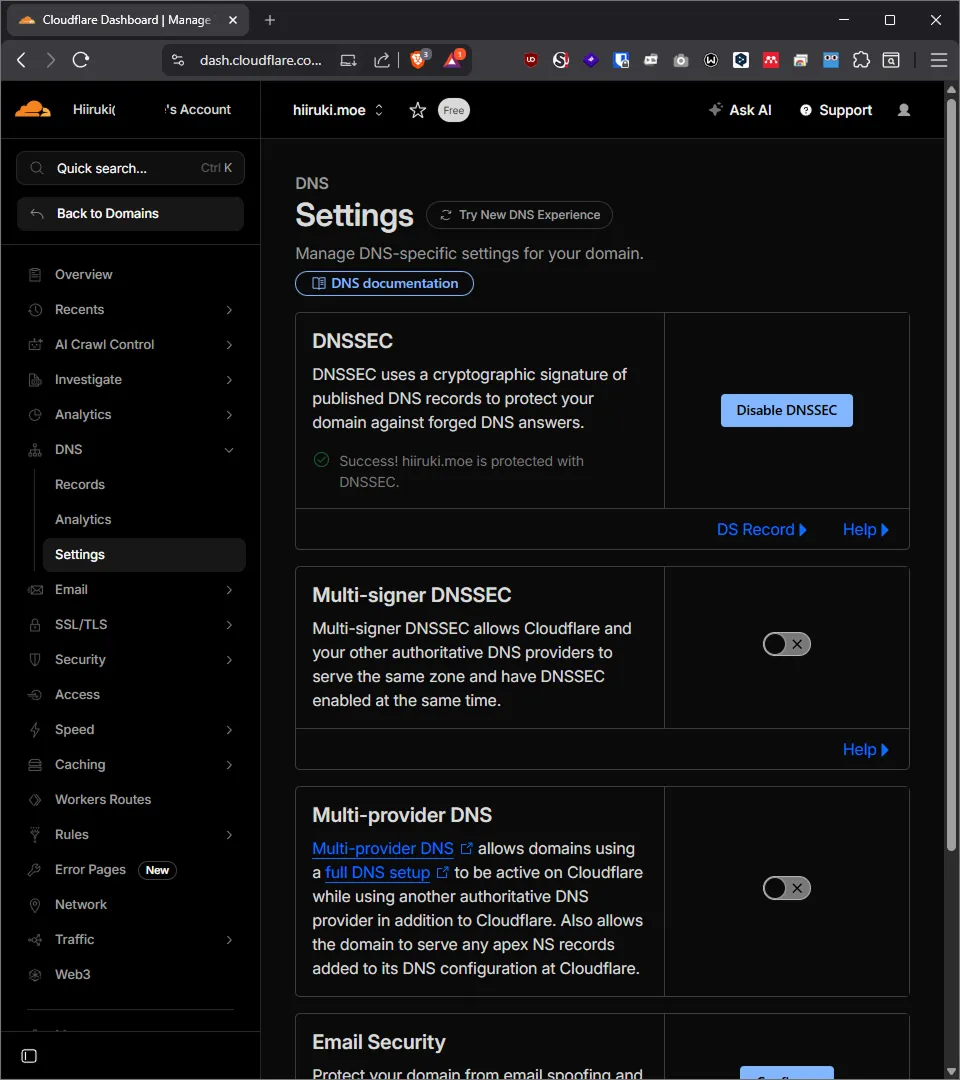960x1080 pixels.
Task: Expand top-level Analytics chevron
Action: pyautogui.click(x=229, y=415)
